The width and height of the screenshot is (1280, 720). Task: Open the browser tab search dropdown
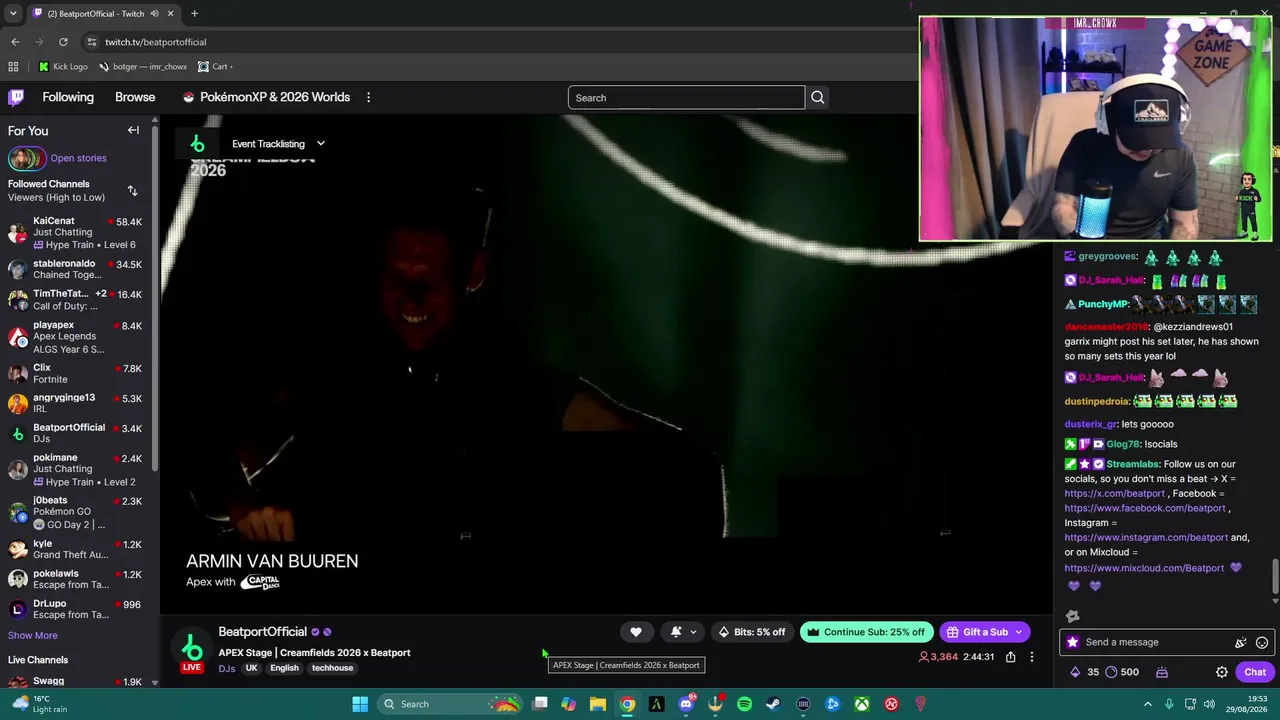pyautogui.click(x=13, y=14)
